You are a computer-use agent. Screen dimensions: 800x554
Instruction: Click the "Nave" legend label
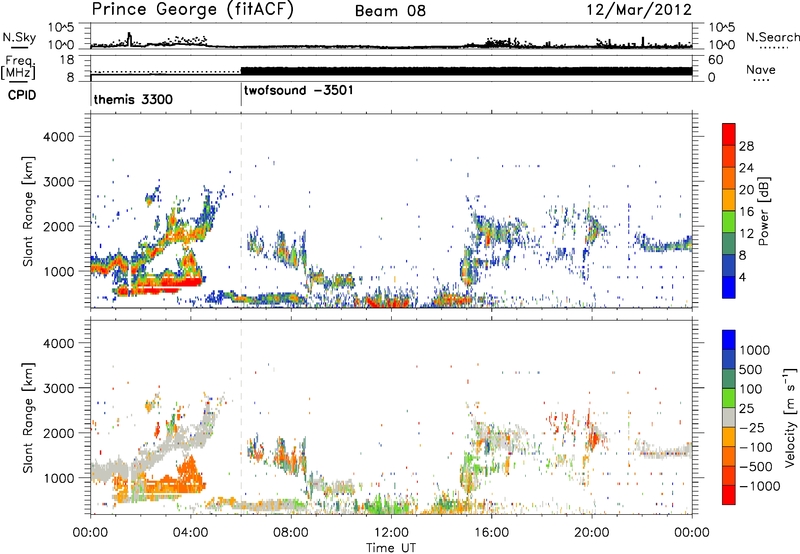[761, 70]
